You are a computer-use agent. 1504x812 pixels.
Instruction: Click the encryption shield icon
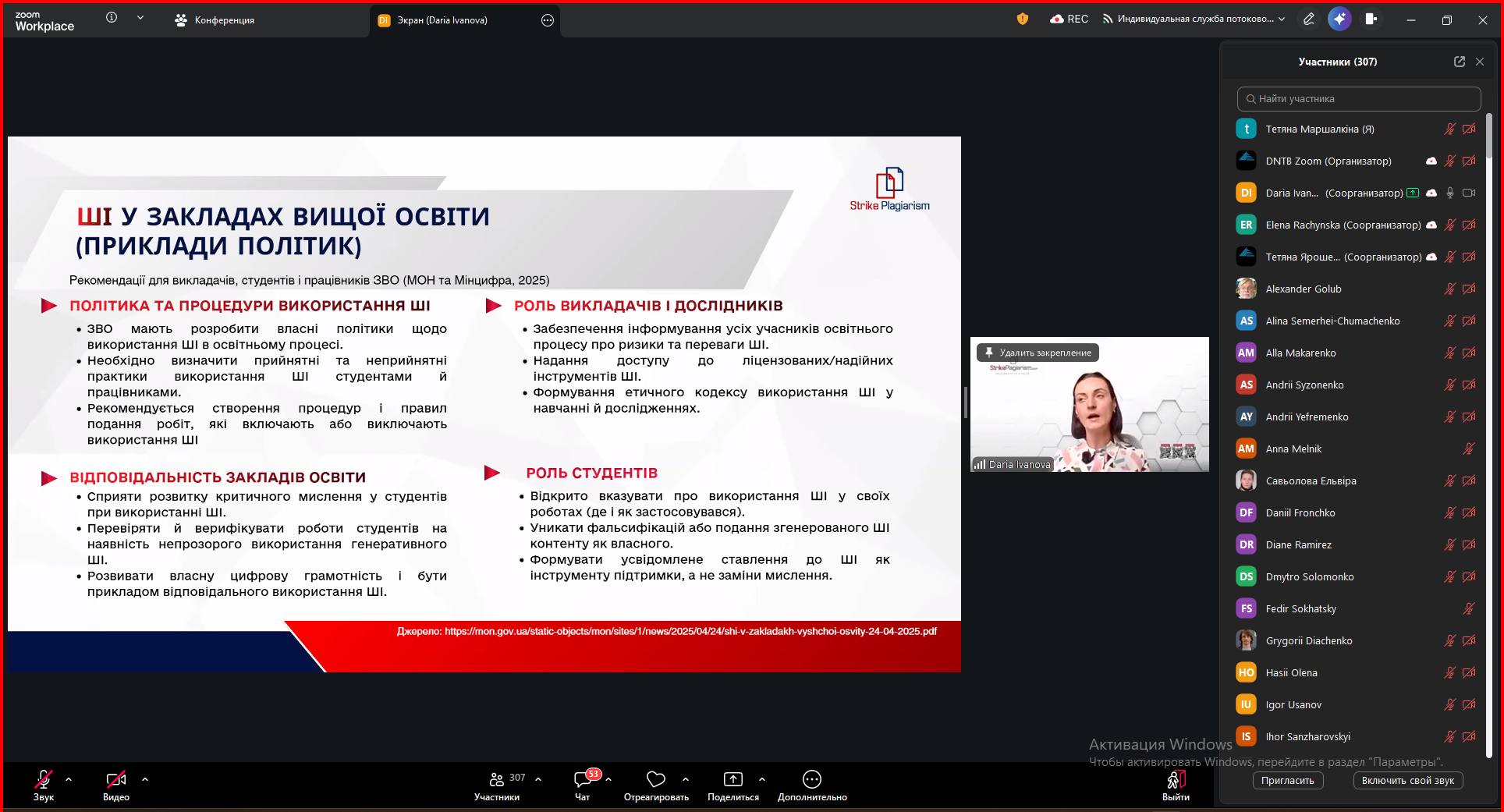(1023, 19)
